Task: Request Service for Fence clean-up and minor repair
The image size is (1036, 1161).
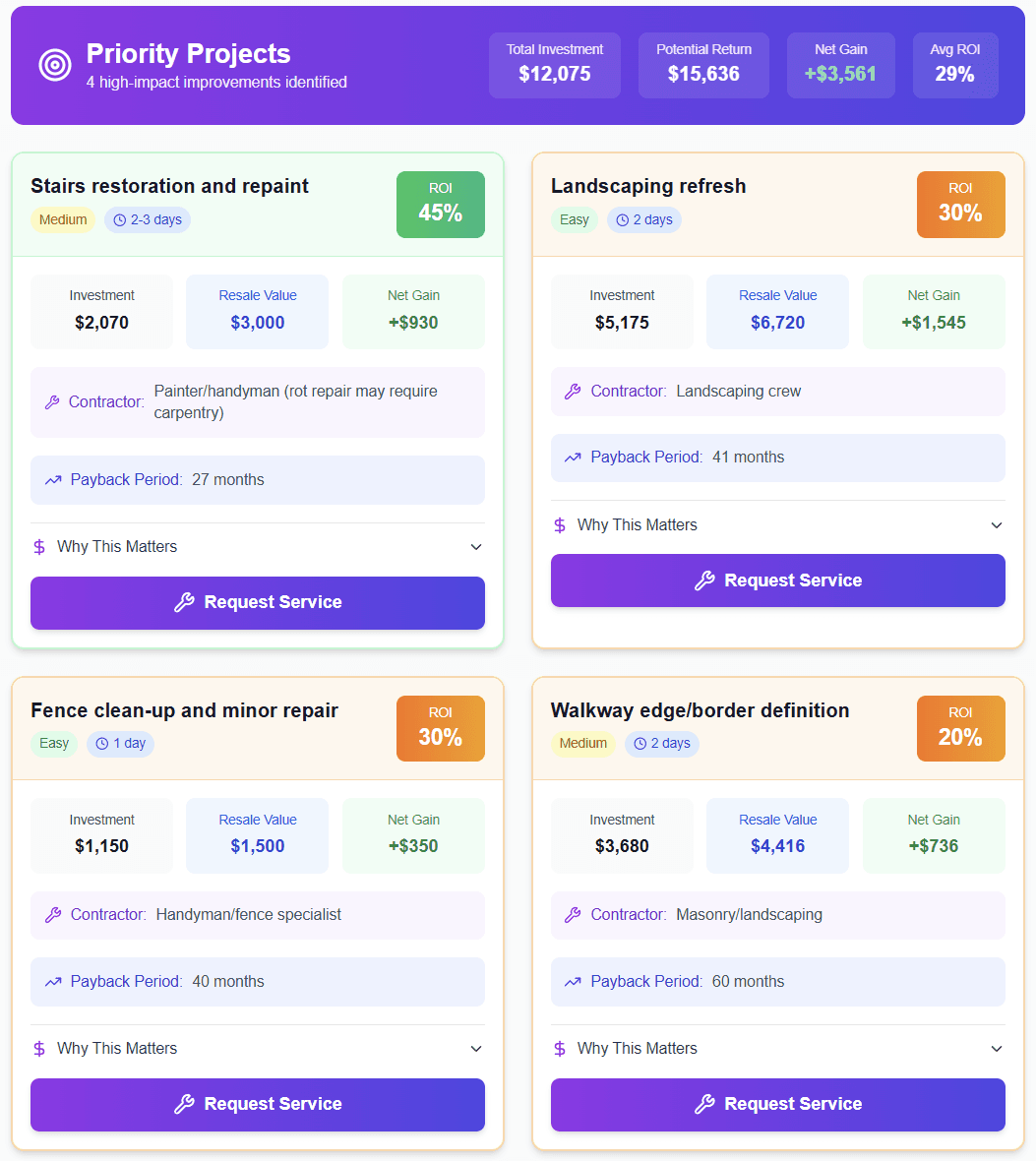Action: click(x=258, y=1104)
